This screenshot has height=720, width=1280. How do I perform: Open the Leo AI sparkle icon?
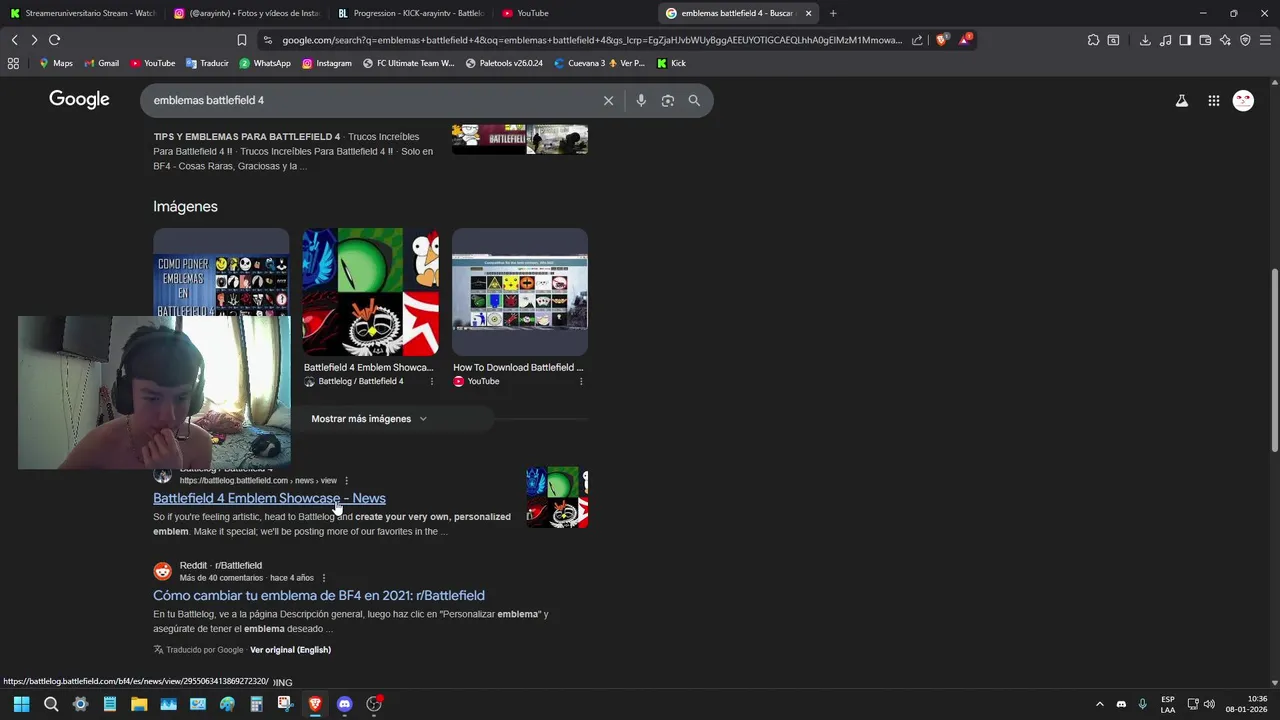pyautogui.click(x=1225, y=40)
